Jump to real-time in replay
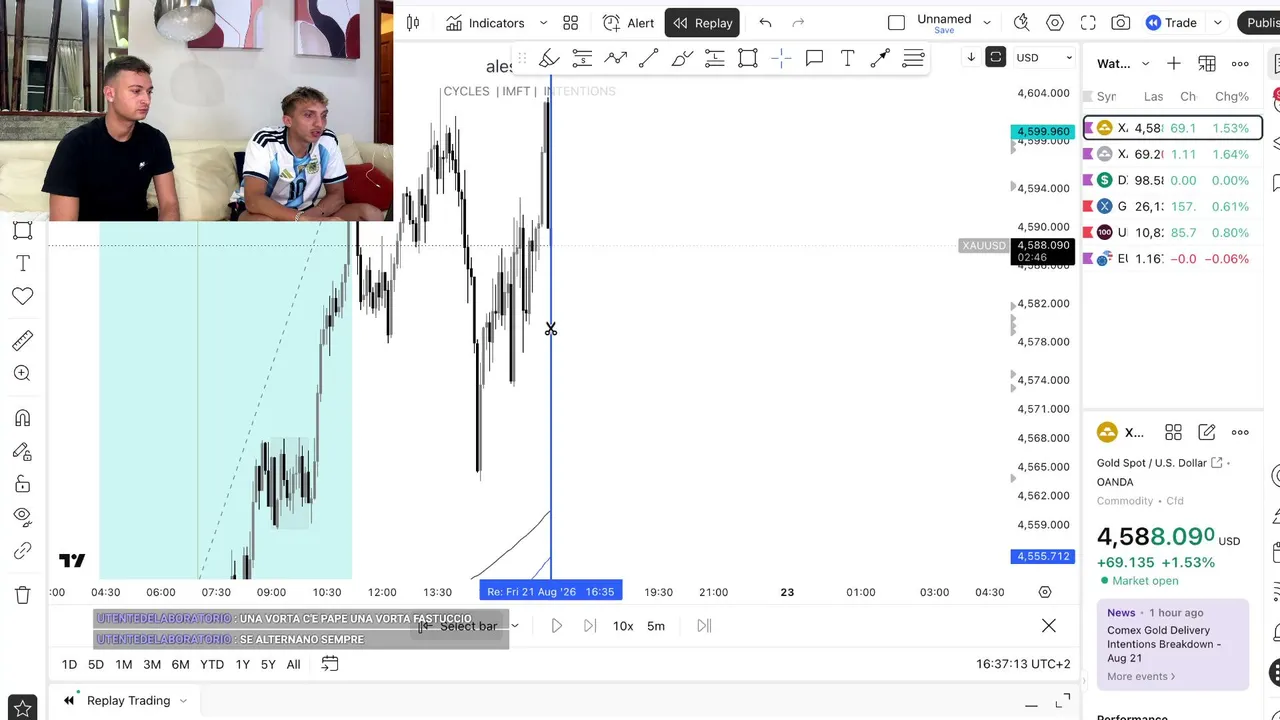Image resolution: width=1280 pixels, height=720 pixels. point(704,626)
